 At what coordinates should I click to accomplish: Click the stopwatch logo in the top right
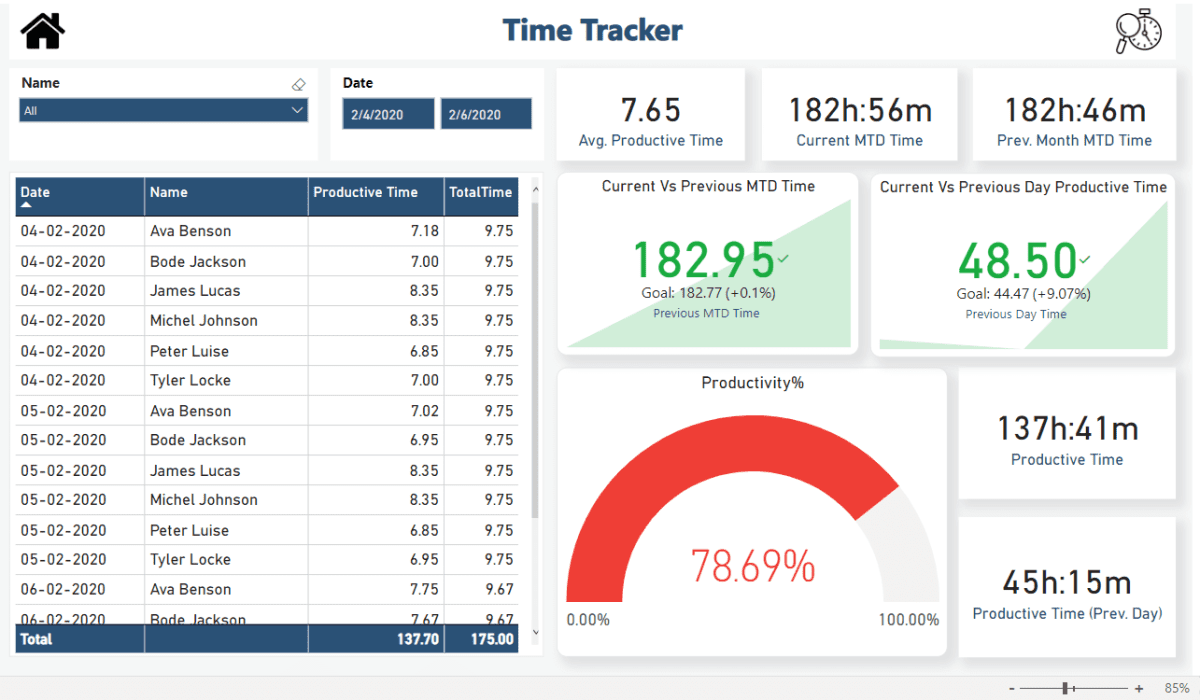pyautogui.click(x=1138, y=31)
